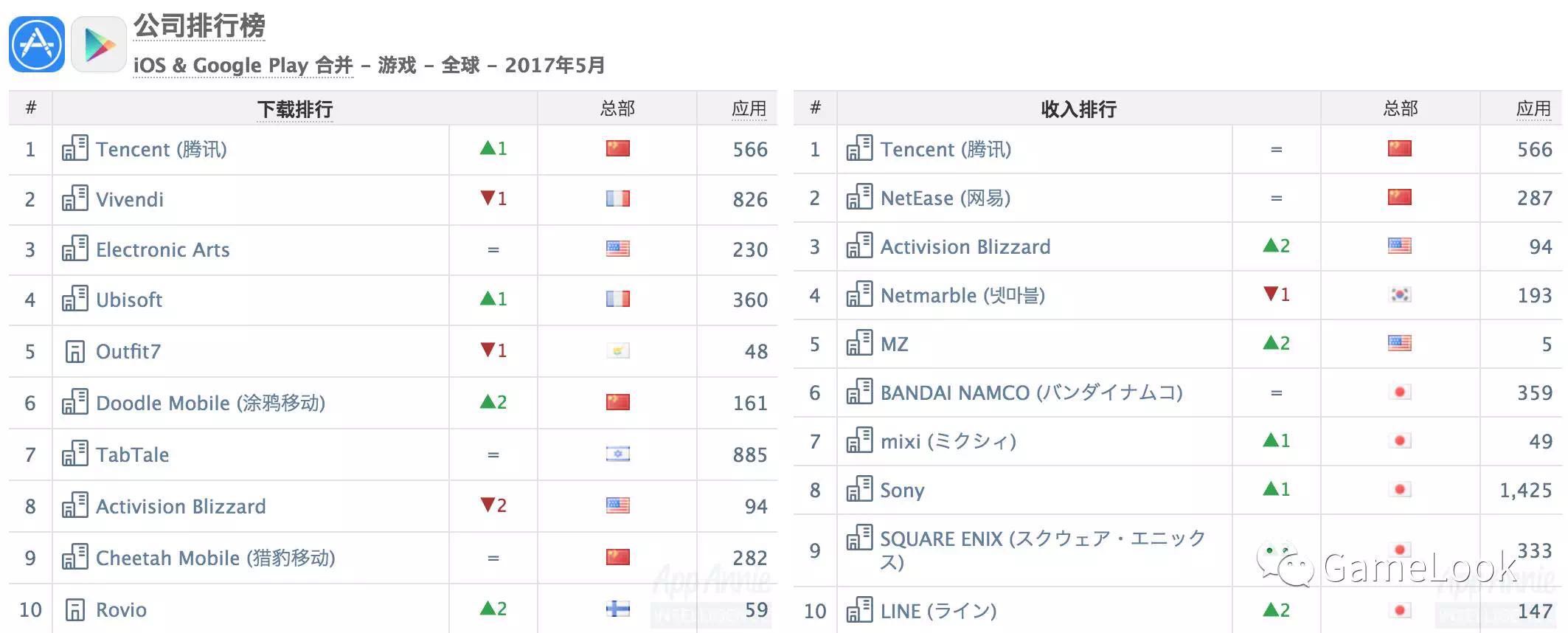
Task: Click the 应用 header in downloads table
Action: [749, 109]
